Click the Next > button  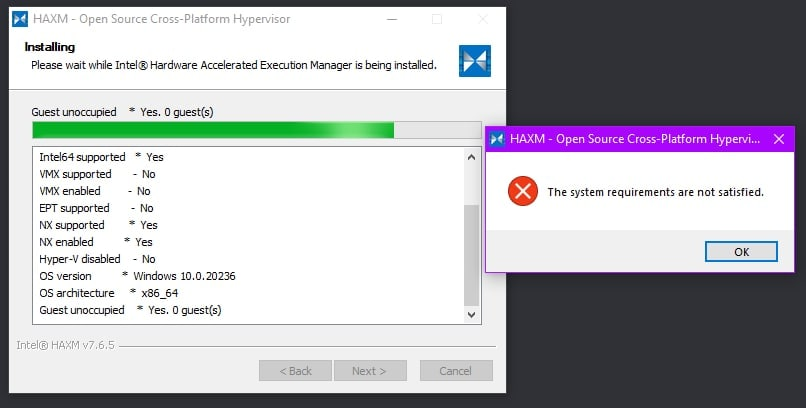pyautogui.click(x=370, y=370)
